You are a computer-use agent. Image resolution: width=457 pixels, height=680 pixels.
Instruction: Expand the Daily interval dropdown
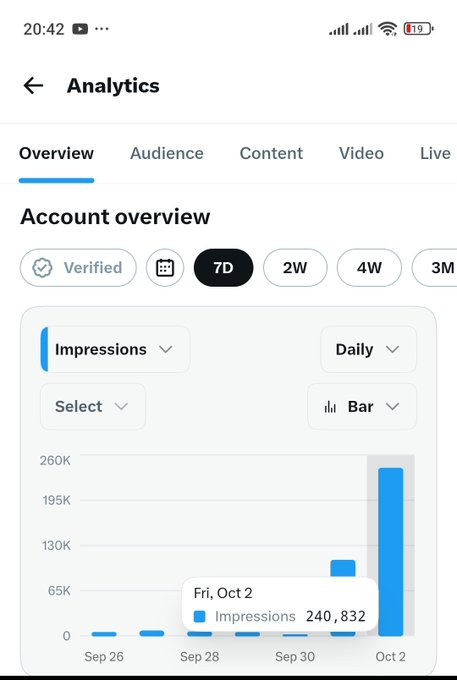pyautogui.click(x=368, y=349)
